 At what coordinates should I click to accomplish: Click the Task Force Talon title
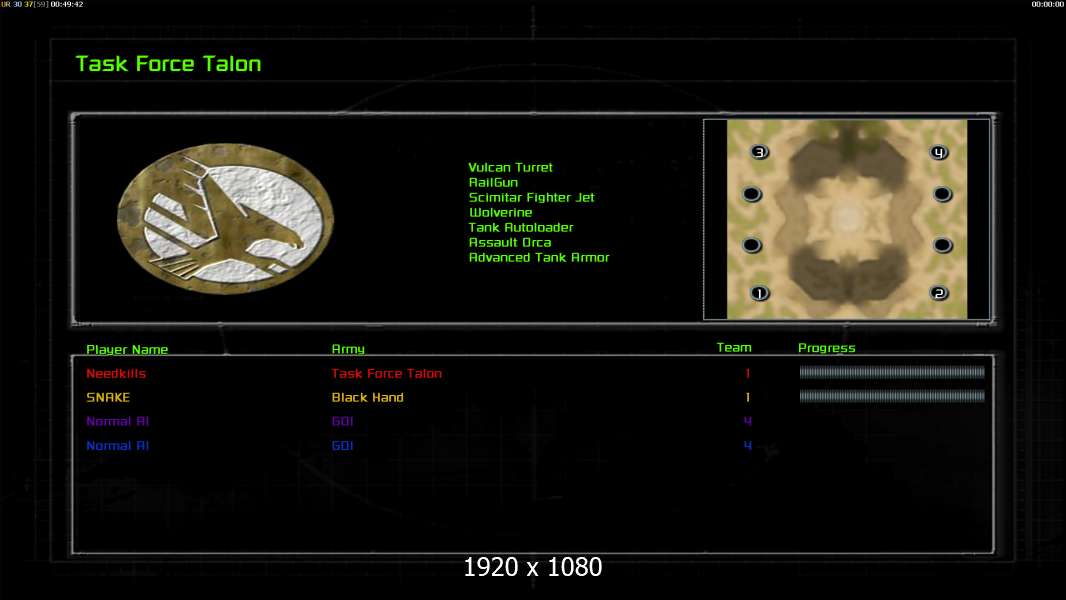click(169, 64)
